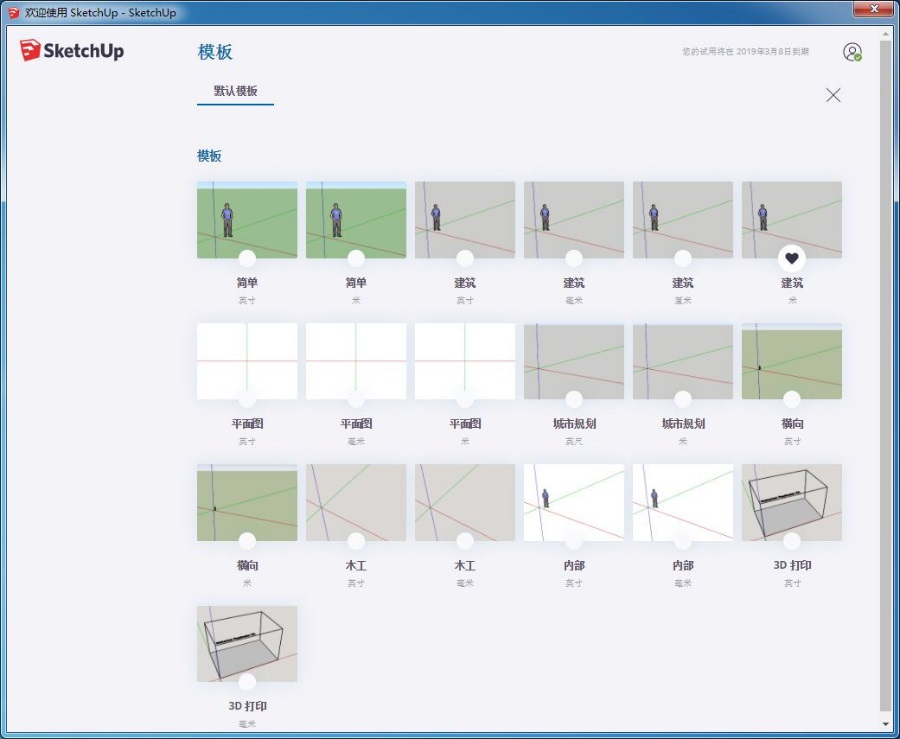Image resolution: width=900 pixels, height=739 pixels.
Task: Favorite the 简单 英寸 template
Action: point(247,258)
